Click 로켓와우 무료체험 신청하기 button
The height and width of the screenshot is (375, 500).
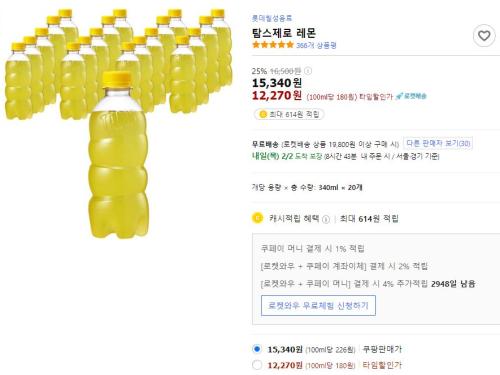(318, 305)
